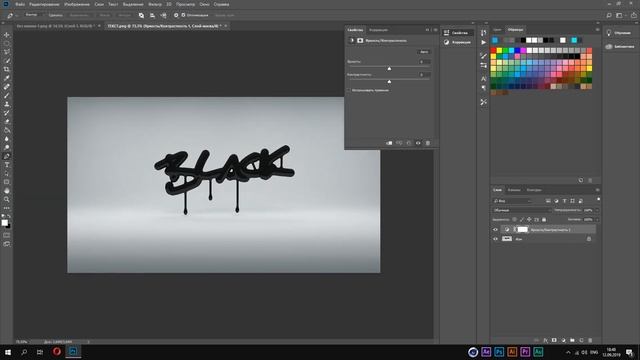The width and height of the screenshot is (640, 360).
Task: Select the Pen tool in toolbar
Action: (7, 156)
